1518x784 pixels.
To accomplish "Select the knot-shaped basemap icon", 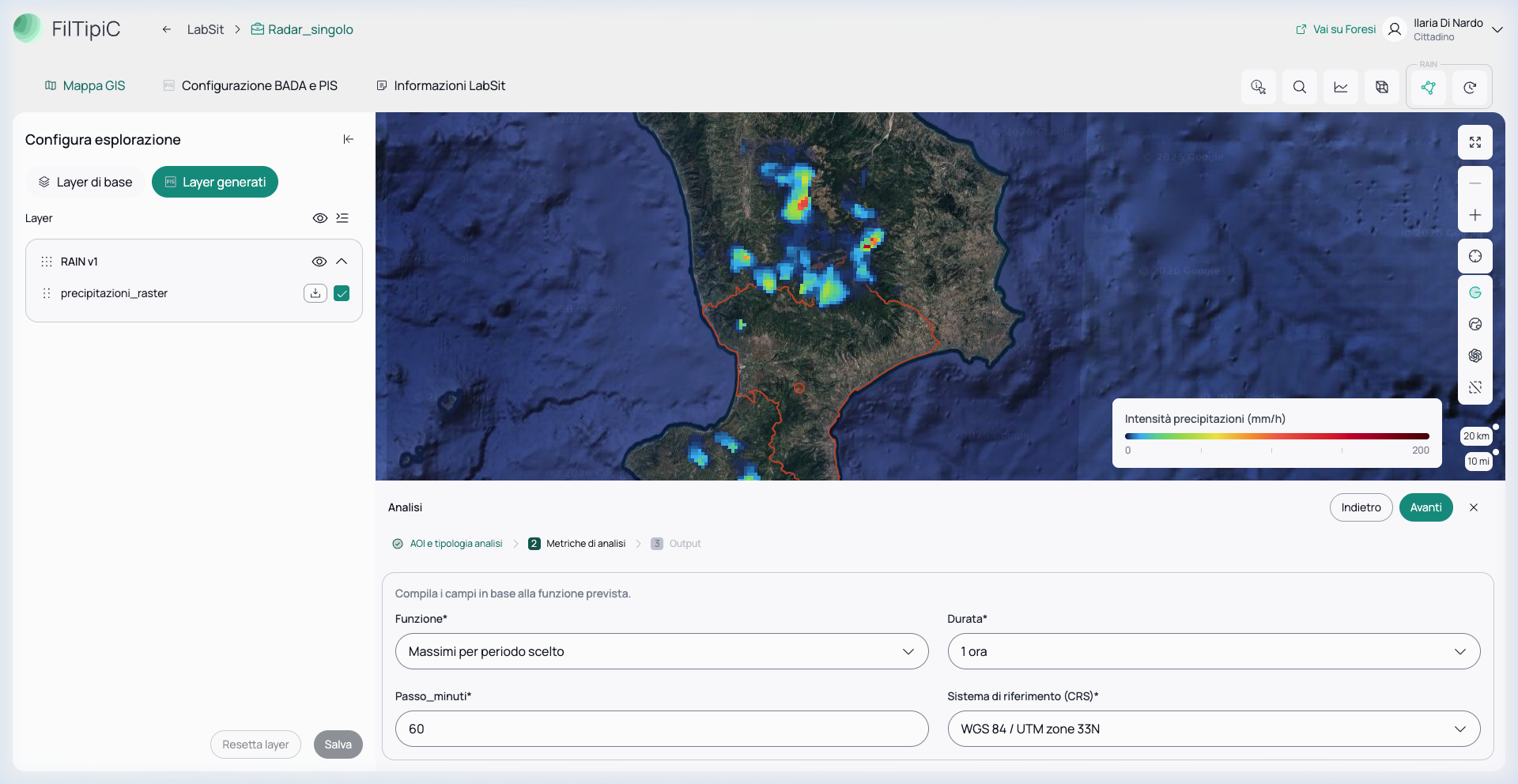I will pyautogui.click(x=1475, y=356).
